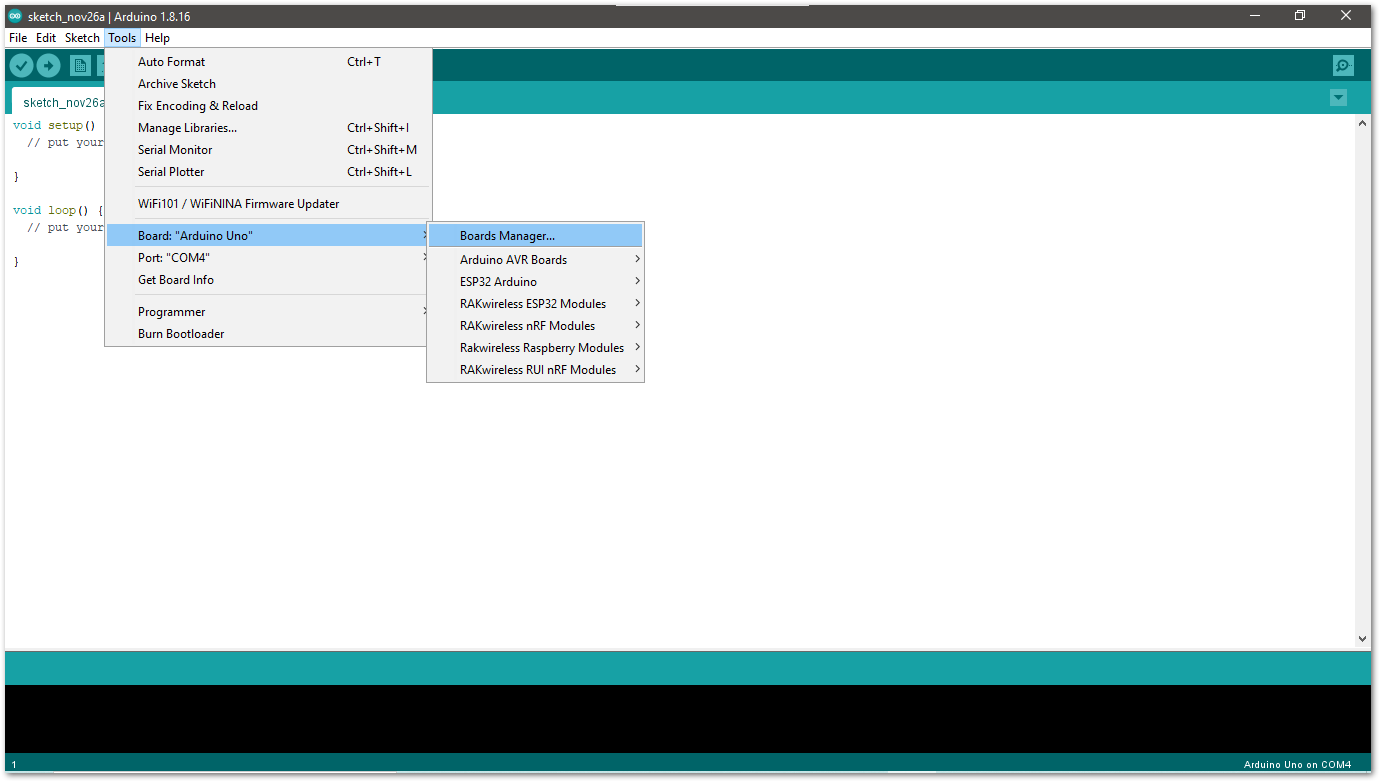The image size is (1380, 782).
Task: Open the Serial Monitor magnifier icon
Action: coord(1343,65)
